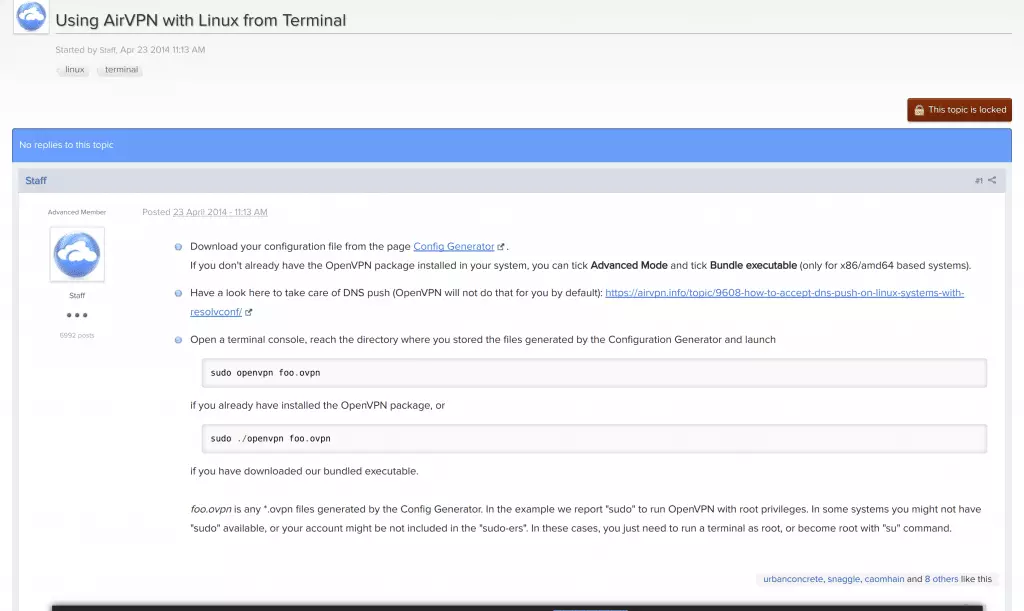Click the Staff avatar cloud image
This screenshot has width=1024, height=611.
pyautogui.click(x=77, y=255)
